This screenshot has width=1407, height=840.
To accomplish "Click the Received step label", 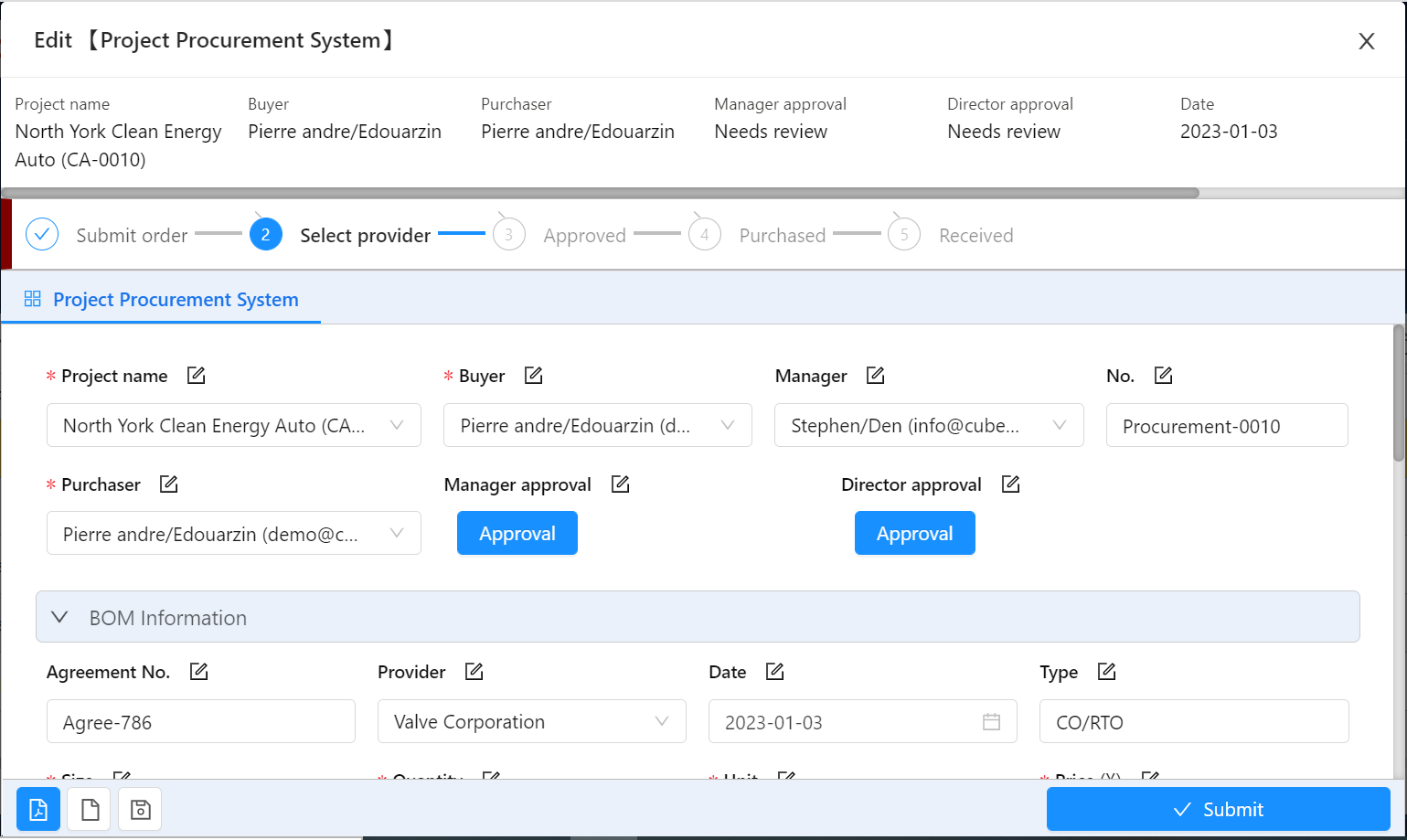I will (975, 235).
